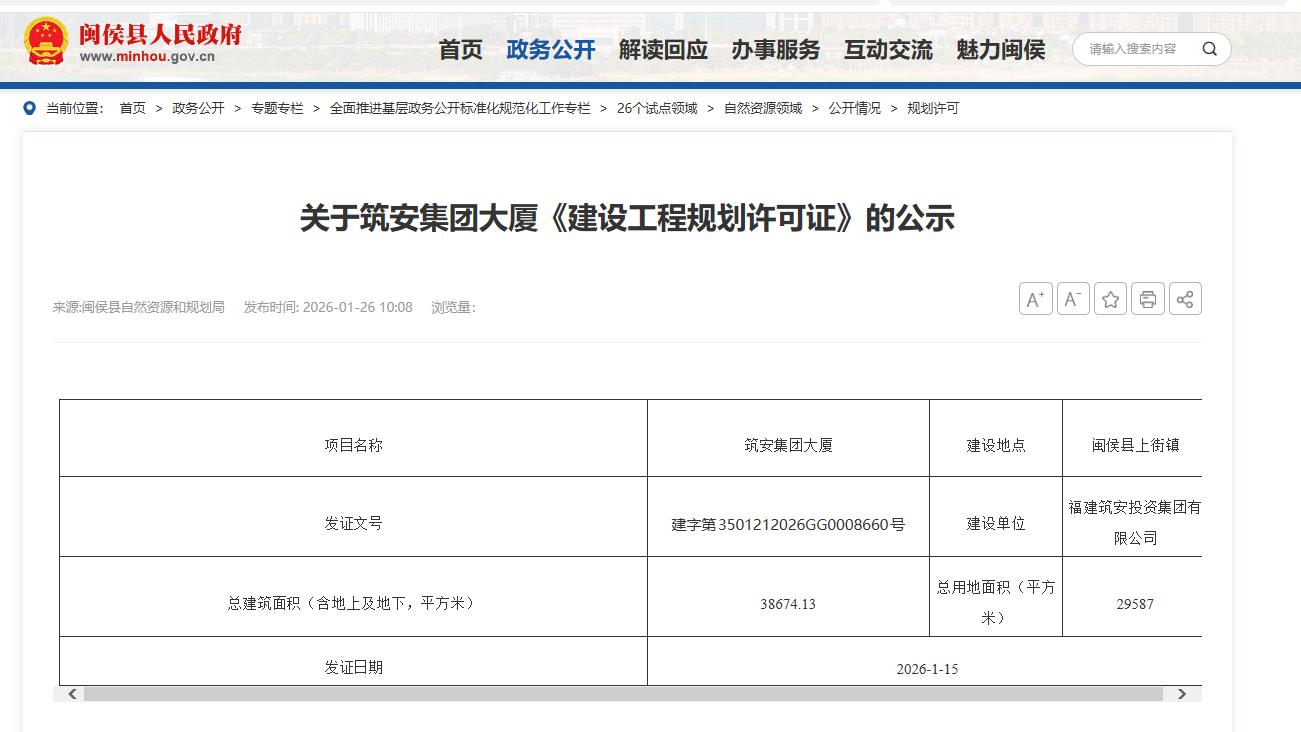Viewport: 1301px width, 732px height.
Task: Open the 政务公开 navigation menu
Action: click(x=550, y=50)
